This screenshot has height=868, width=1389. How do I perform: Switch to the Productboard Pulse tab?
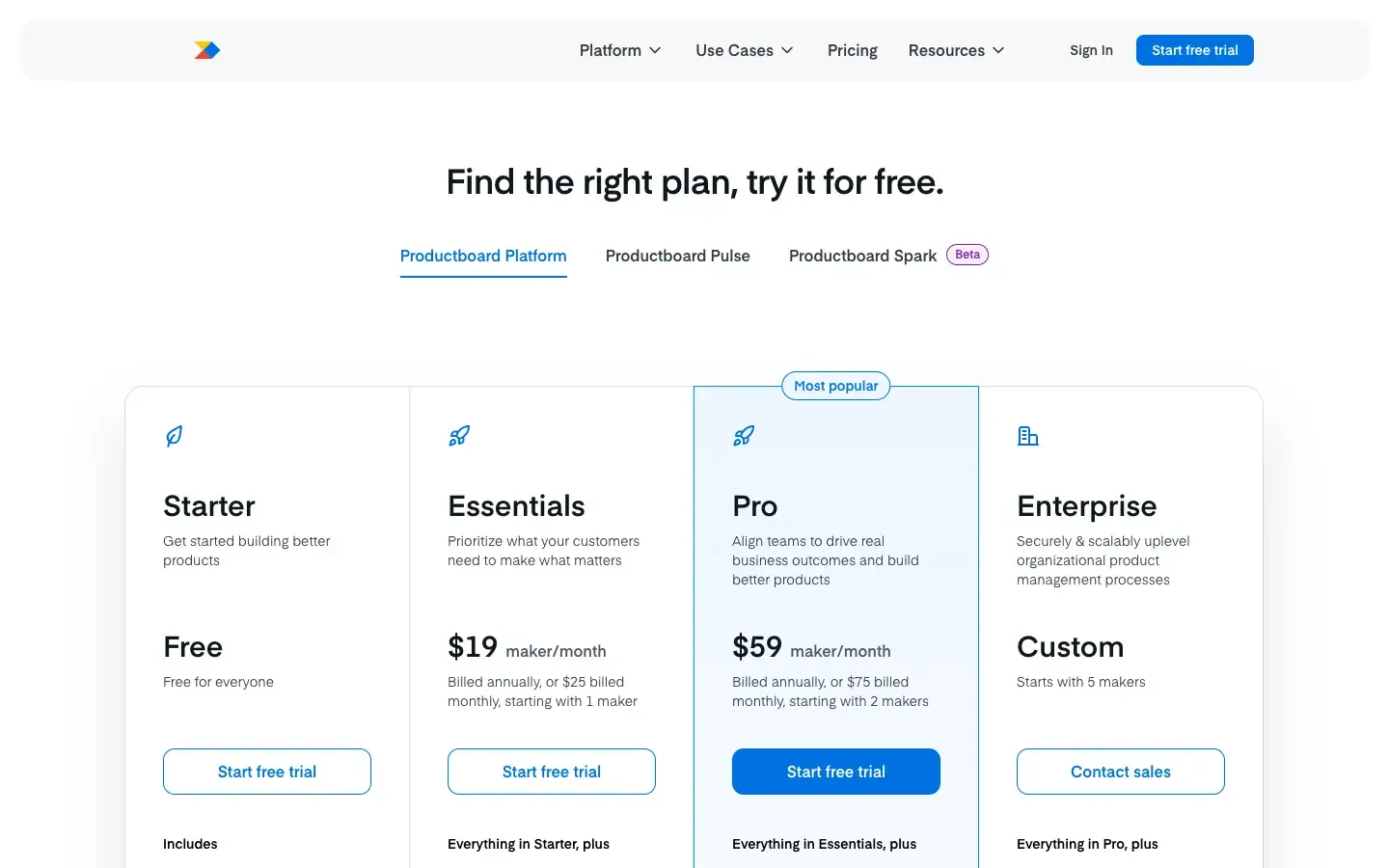coord(677,256)
